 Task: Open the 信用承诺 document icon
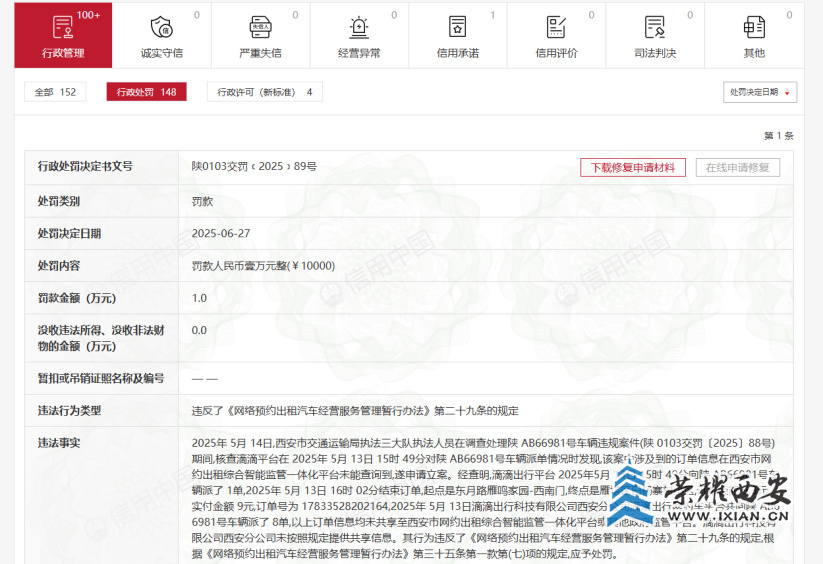pos(458,27)
